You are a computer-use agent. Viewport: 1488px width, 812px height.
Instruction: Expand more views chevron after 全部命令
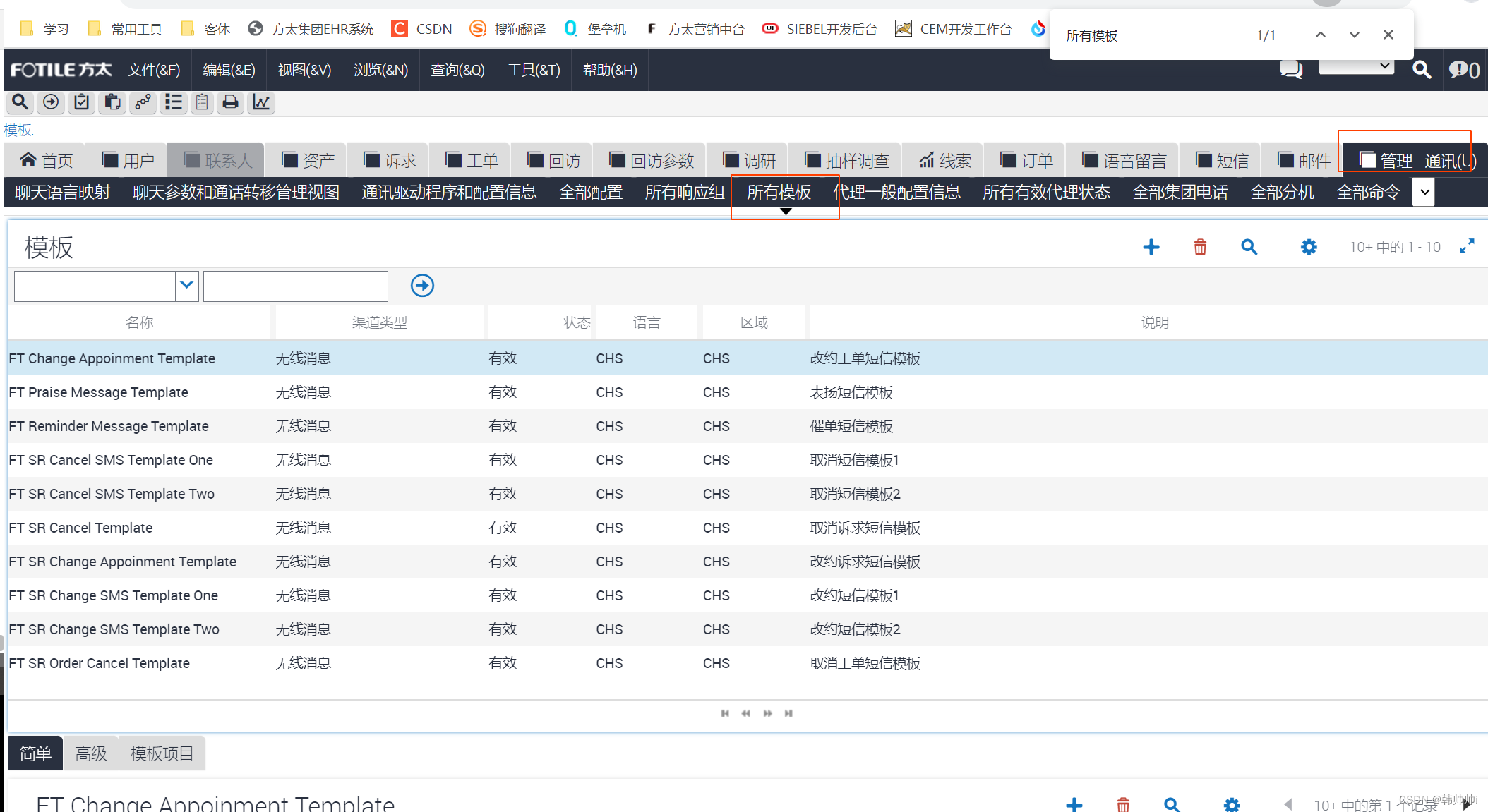click(x=1424, y=193)
